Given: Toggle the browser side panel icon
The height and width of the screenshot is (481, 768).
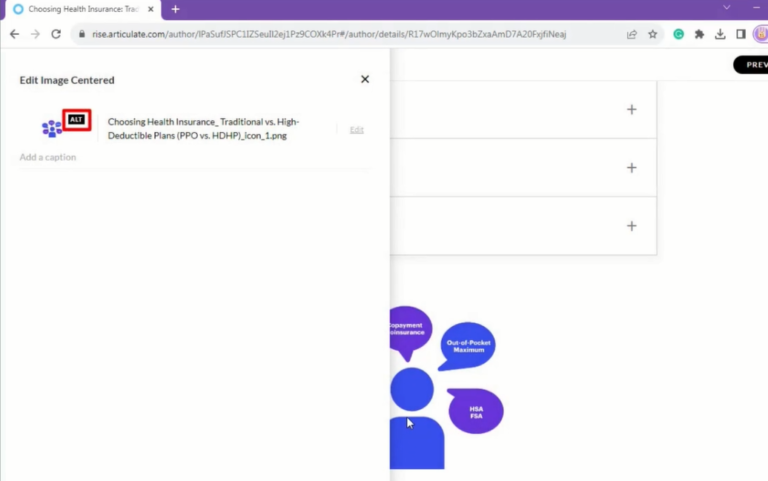Looking at the screenshot, I should 741,34.
